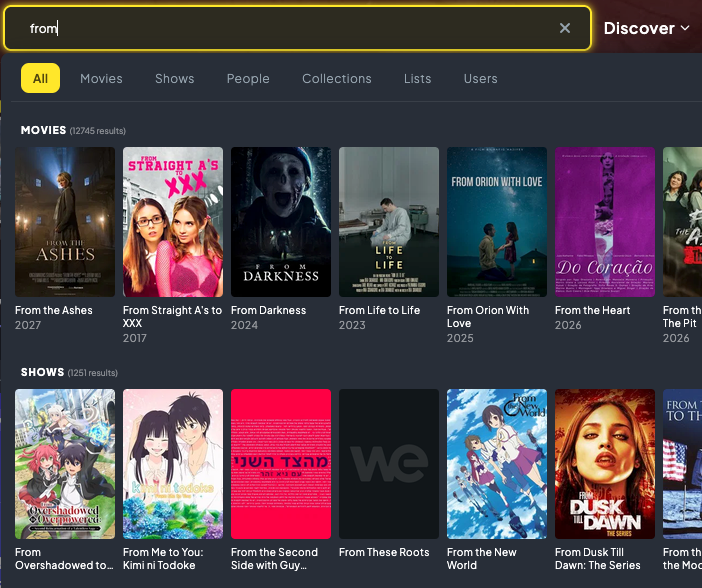Screen dimensions: 702x588
Task: Open the From Straight A's to XXX poster
Action: [173, 222]
